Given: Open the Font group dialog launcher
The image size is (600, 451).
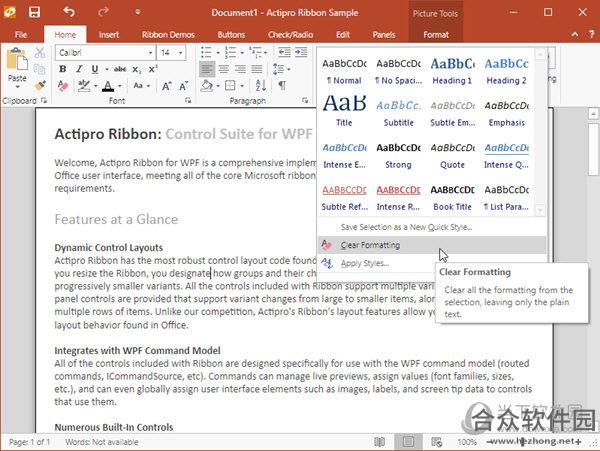Looking at the screenshot, I should click(x=188, y=101).
